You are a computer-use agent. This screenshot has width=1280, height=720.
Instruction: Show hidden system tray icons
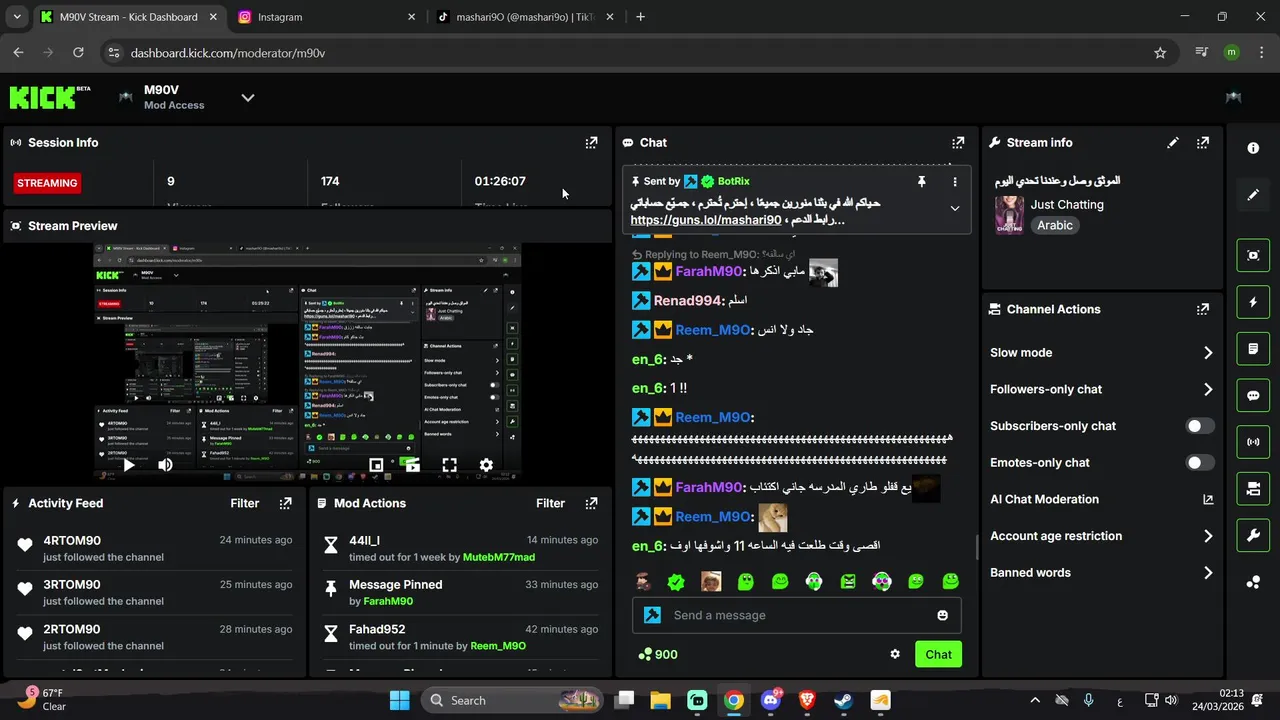pyautogui.click(x=1035, y=700)
